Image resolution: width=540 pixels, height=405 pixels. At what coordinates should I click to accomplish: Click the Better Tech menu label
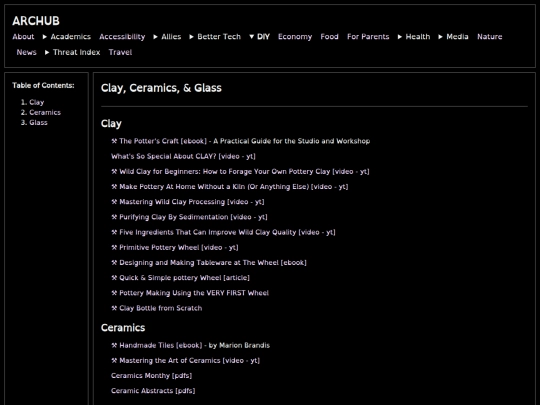point(219,37)
